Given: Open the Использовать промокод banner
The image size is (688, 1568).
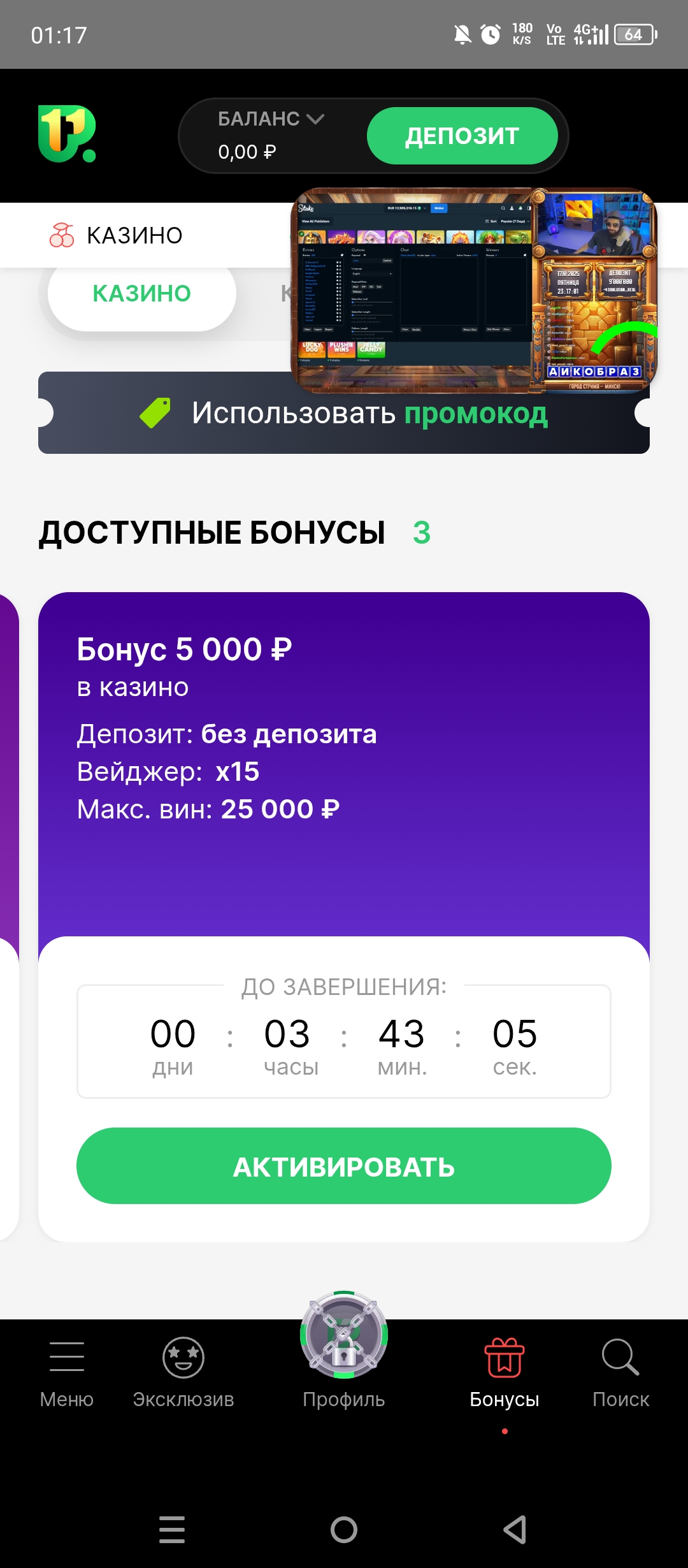Looking at the screenshot, I should coord(369,414).
